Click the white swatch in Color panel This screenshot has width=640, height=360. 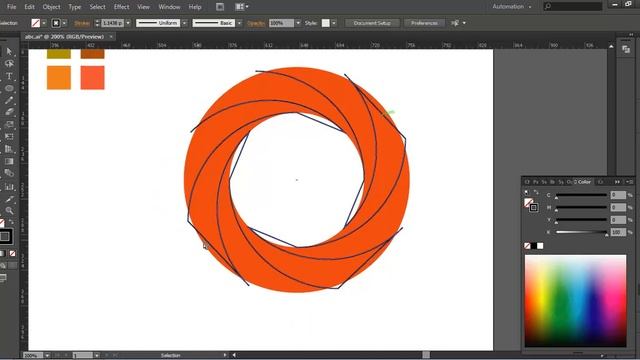click(540, 246)
